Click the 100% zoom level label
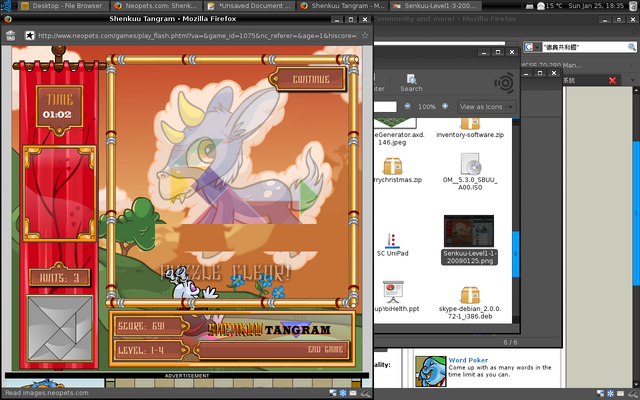The width and height of the screenshot is (640, 400). 427,107
